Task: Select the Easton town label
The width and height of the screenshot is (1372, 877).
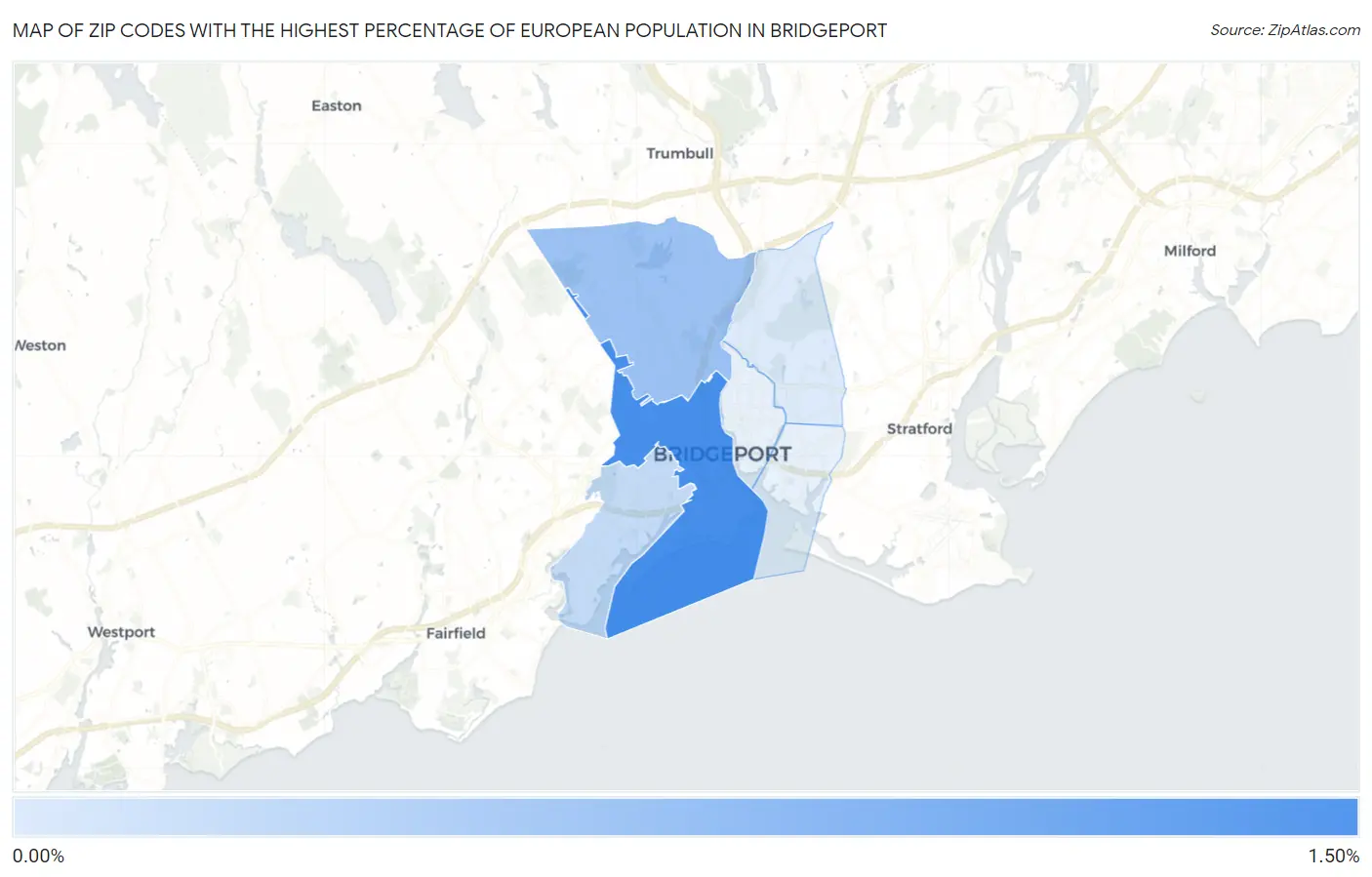Action: pyautogui.click(x=337, y=105)
